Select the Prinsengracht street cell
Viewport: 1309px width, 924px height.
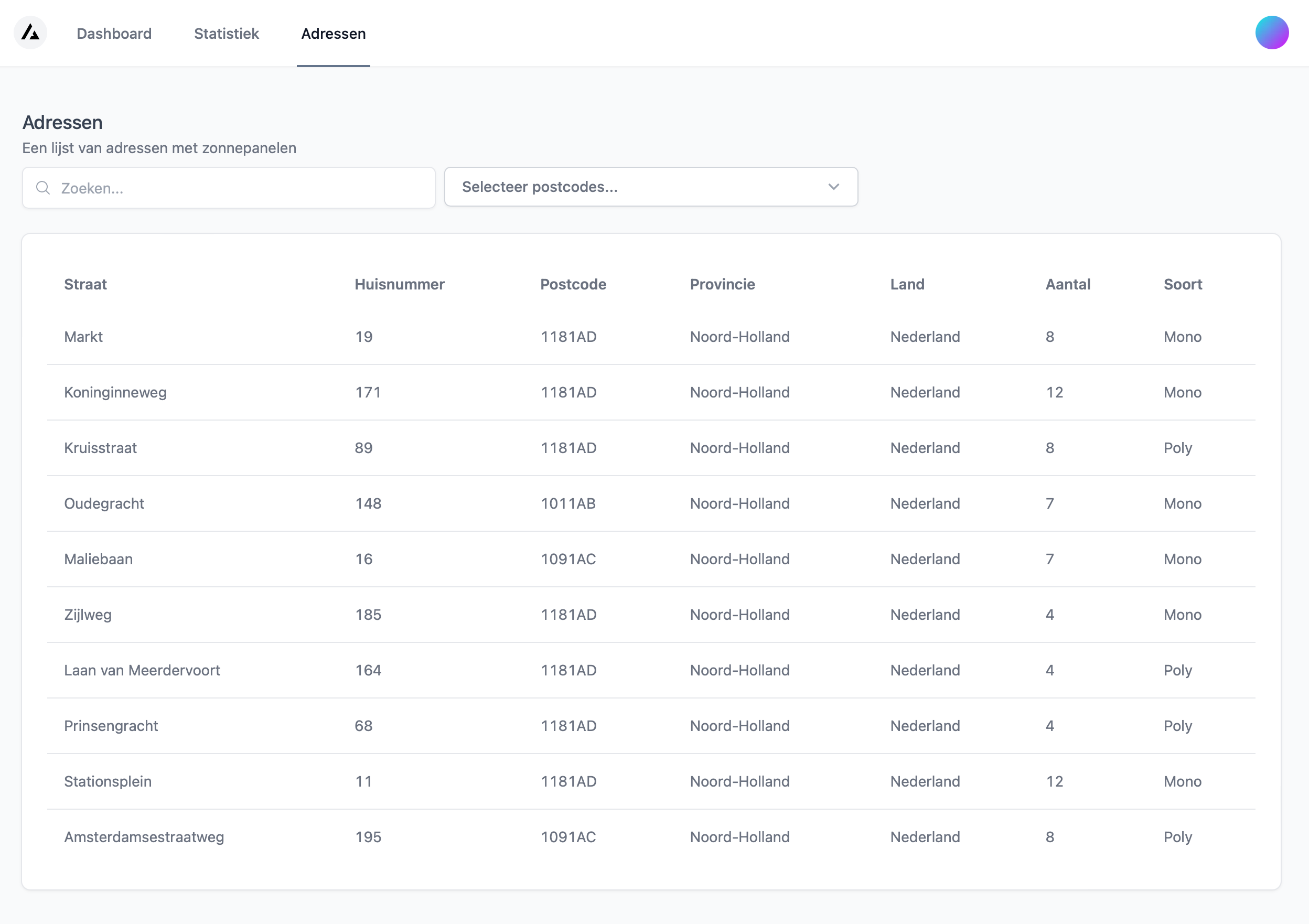111,726
